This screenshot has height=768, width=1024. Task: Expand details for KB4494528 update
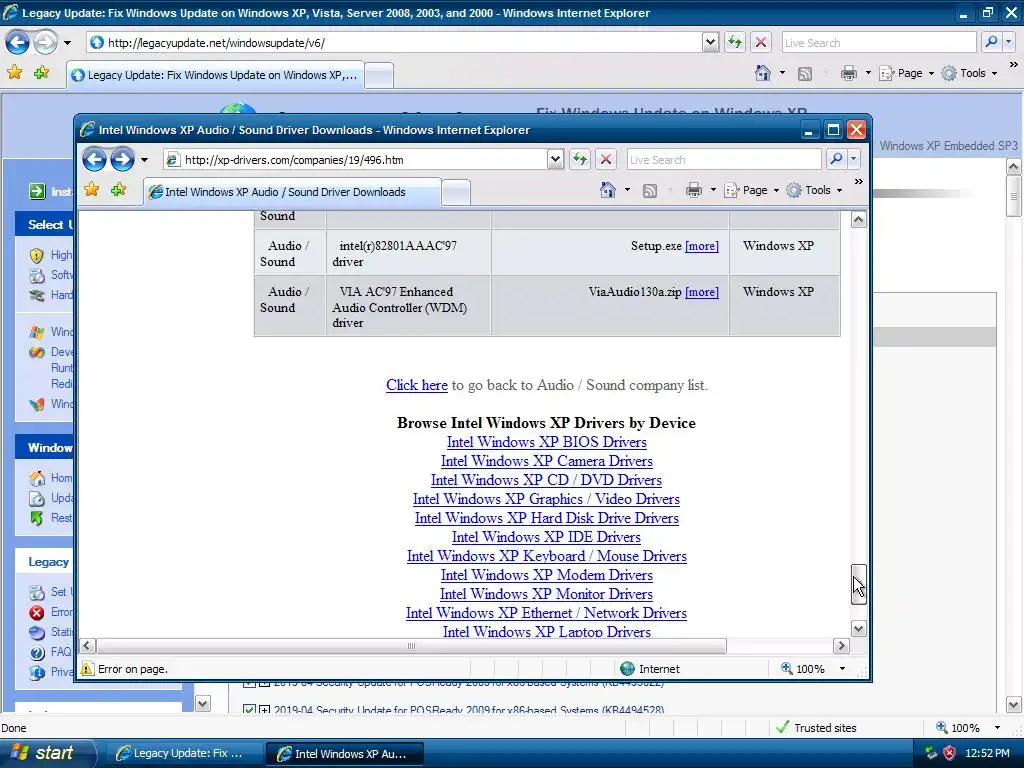264,709
